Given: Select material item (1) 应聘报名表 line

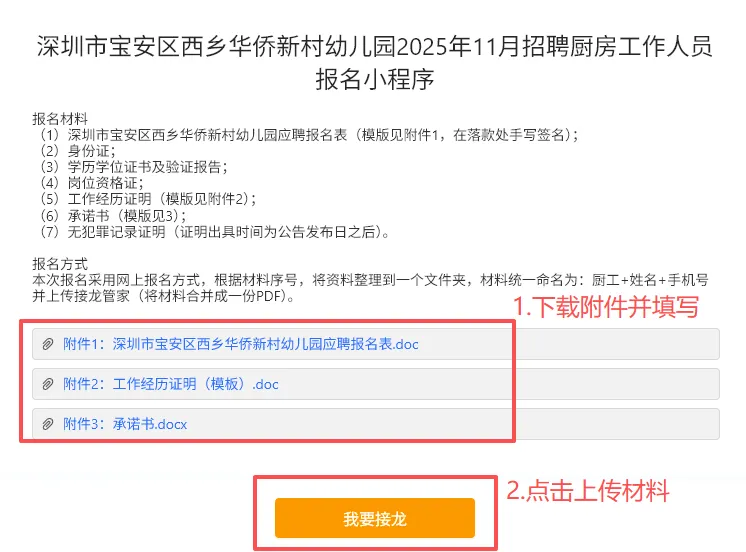Looking at the screenshot, I should pyautogui.click(x=307, y=135).
